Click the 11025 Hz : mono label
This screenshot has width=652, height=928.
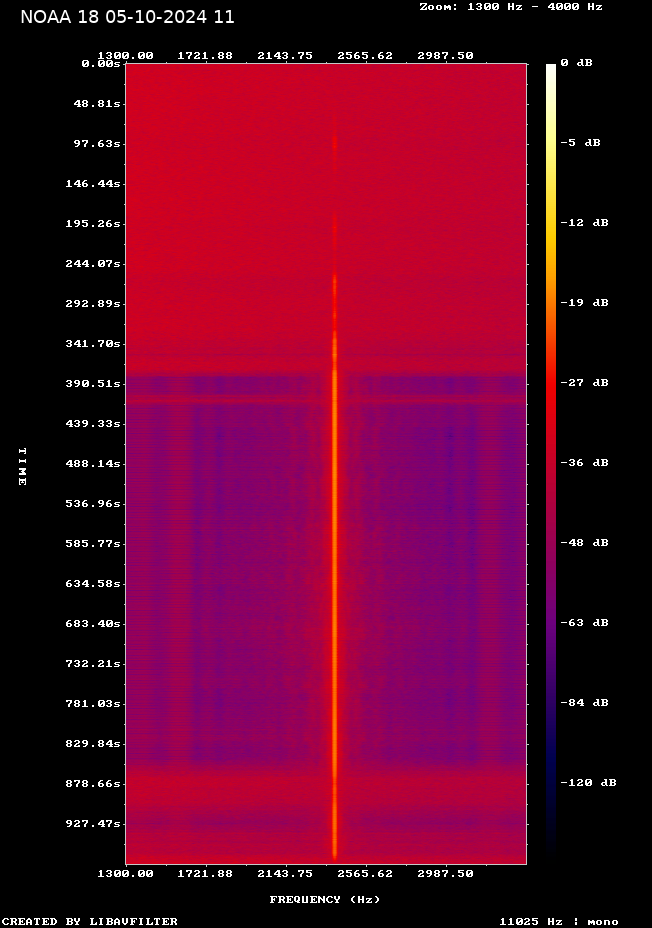tap(559, 921)
